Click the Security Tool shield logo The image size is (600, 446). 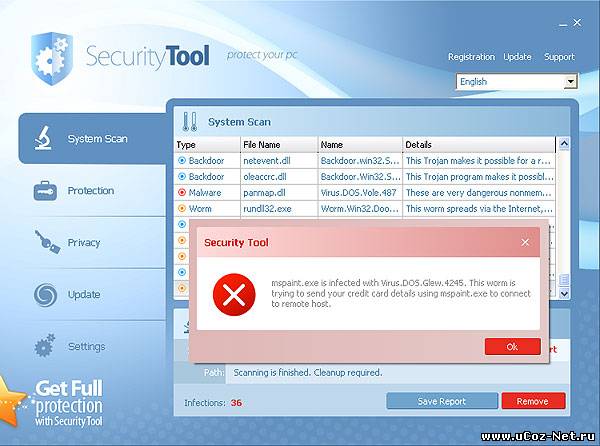click(x=52, y=58)
